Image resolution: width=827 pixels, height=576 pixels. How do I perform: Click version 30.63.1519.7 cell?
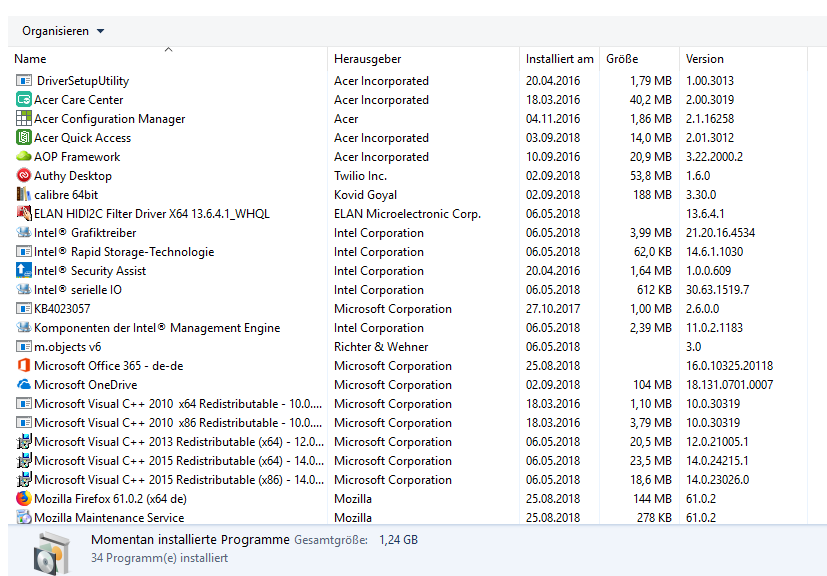(717, 290)
